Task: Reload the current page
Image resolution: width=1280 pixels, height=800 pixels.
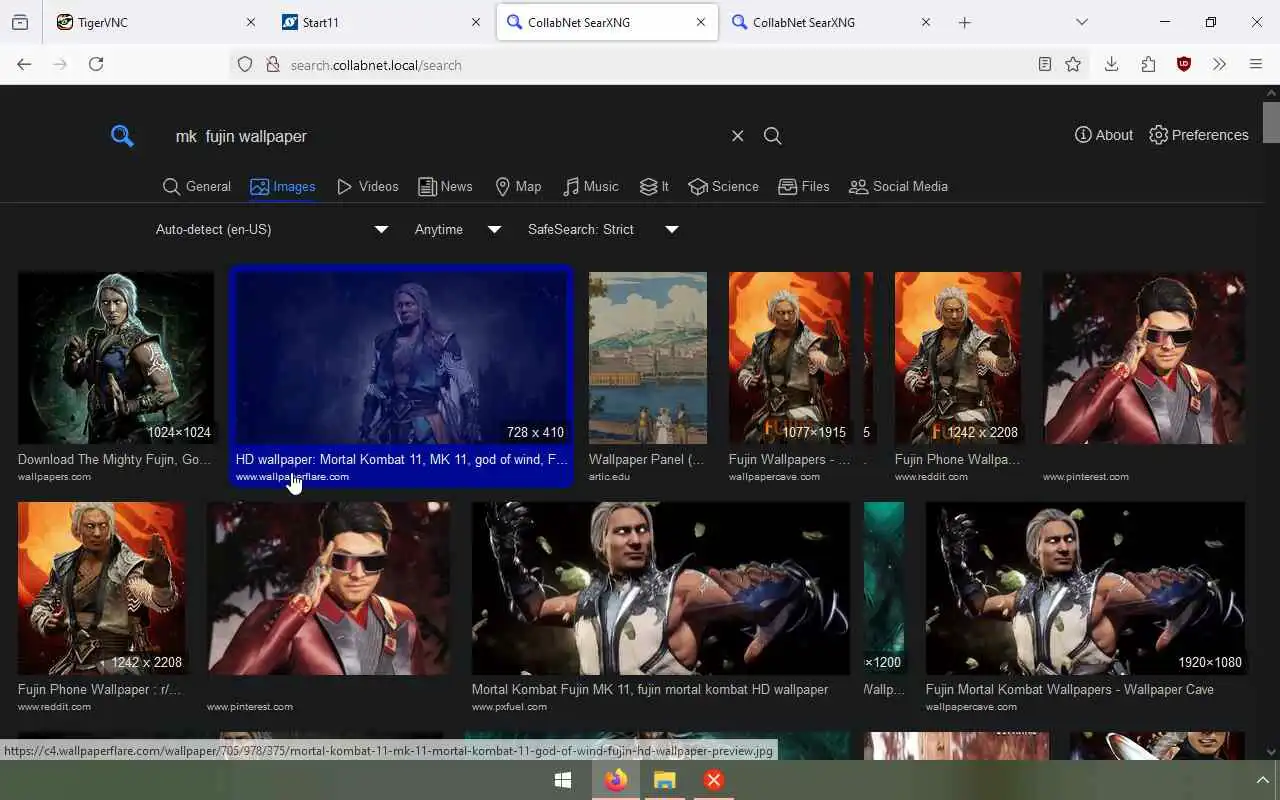Action: click(x=96, y=64)
